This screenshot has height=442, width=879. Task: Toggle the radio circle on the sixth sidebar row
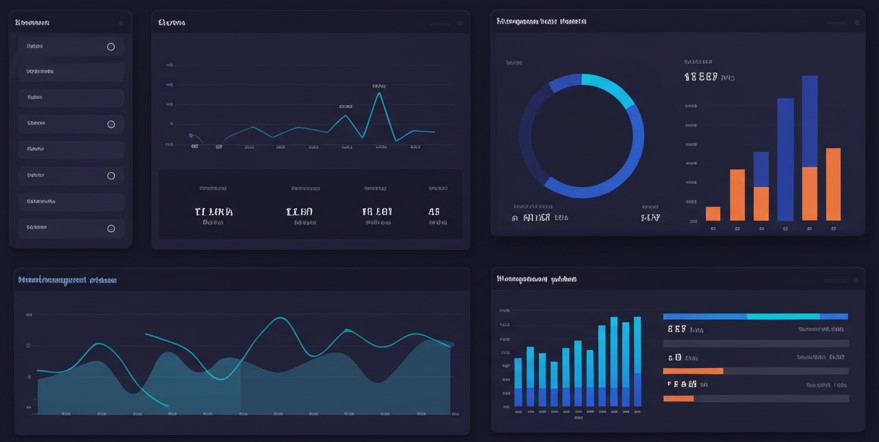coord(111,176)
